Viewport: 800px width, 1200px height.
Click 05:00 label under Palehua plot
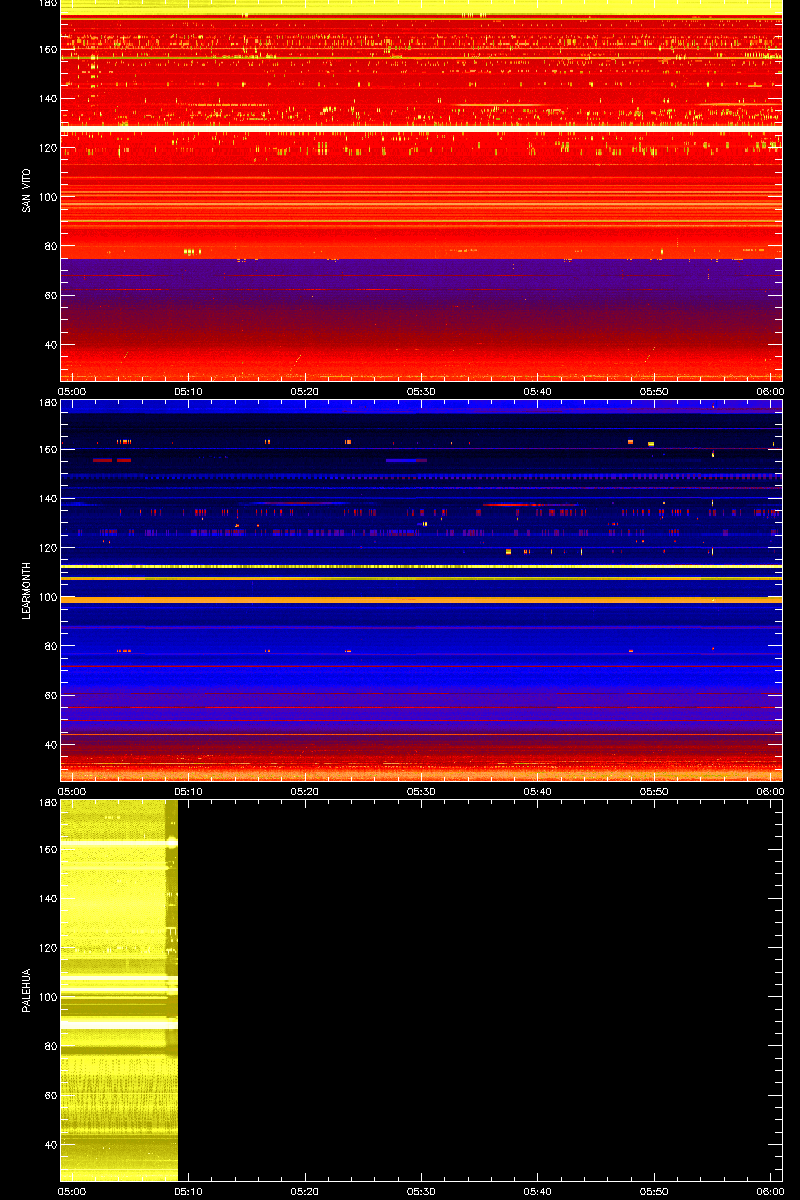point(72,1191)
